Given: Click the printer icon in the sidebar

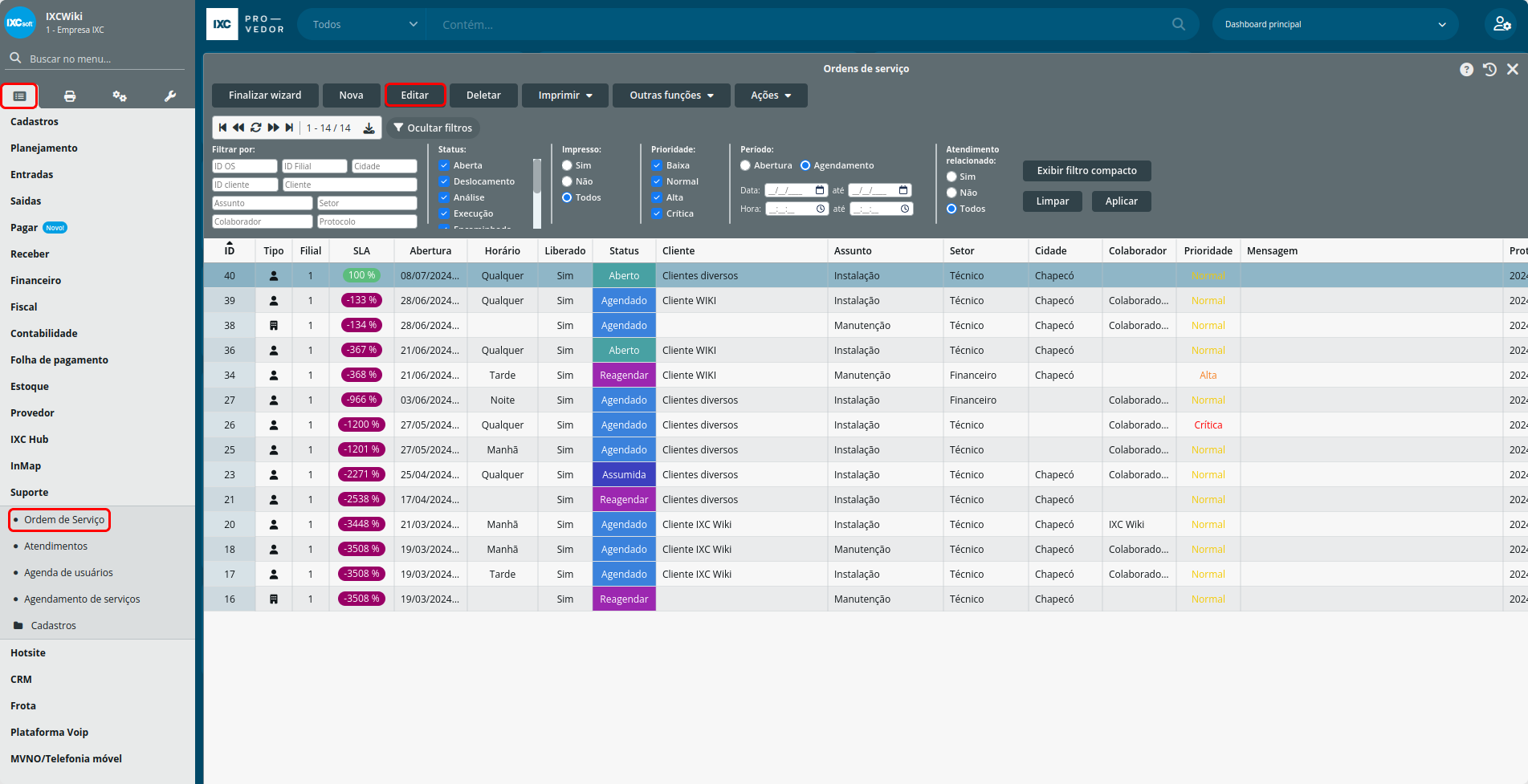Looking at the screenshot, I should [70, 96].
